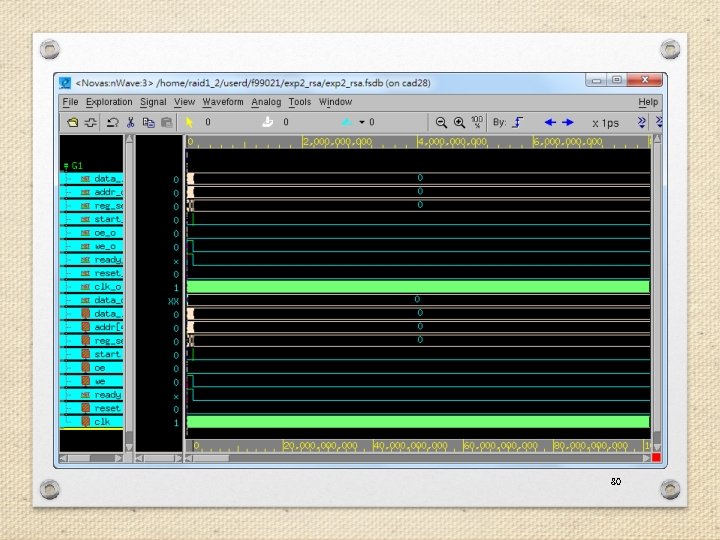Image resolution: width=720 pixels, height=540 pixels.
Task: Click the 6,000,000,000 mark on top ruler
Action: [x=568, y=142]
